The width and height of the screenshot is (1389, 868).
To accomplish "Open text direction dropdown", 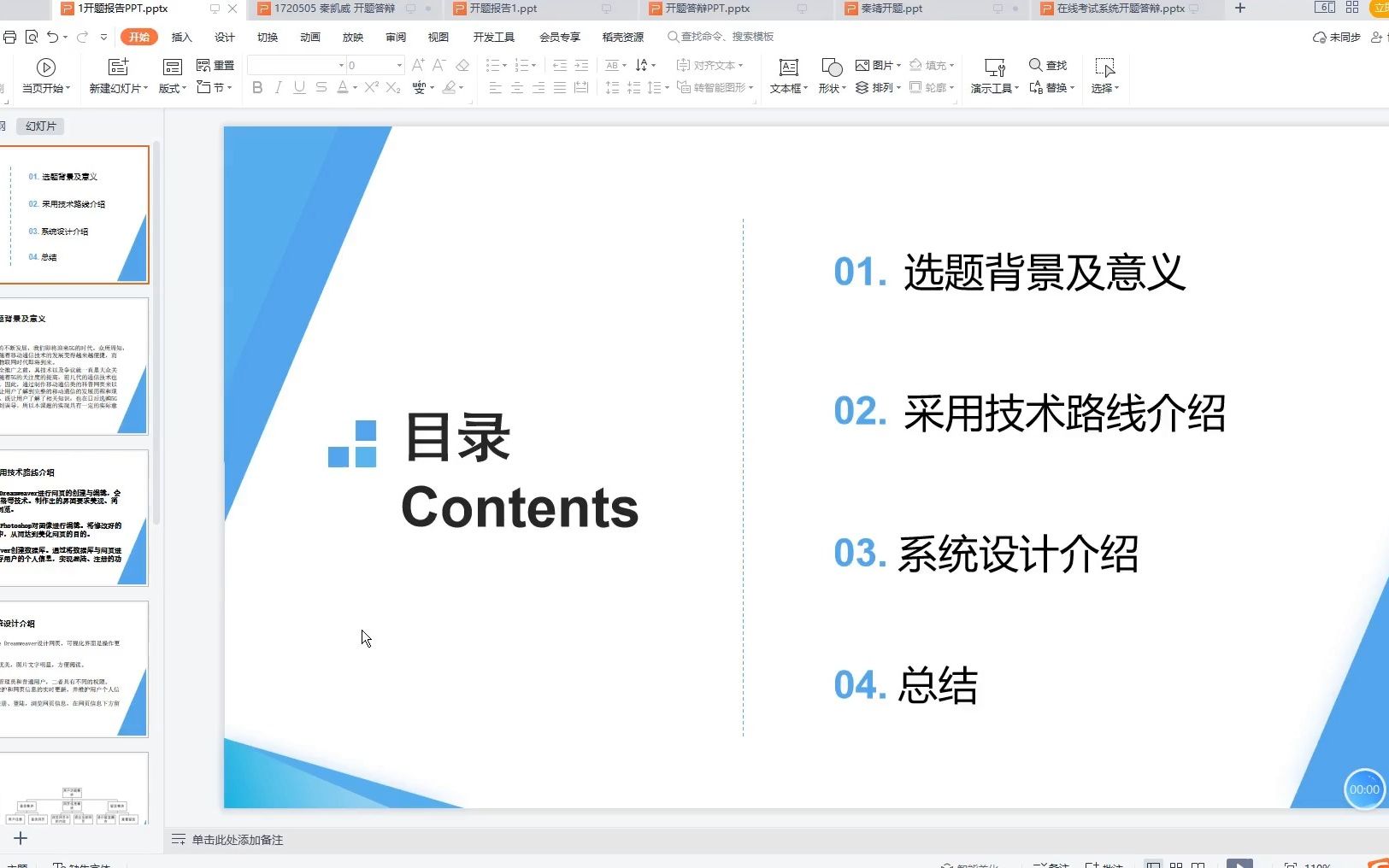I will (645, 65).
